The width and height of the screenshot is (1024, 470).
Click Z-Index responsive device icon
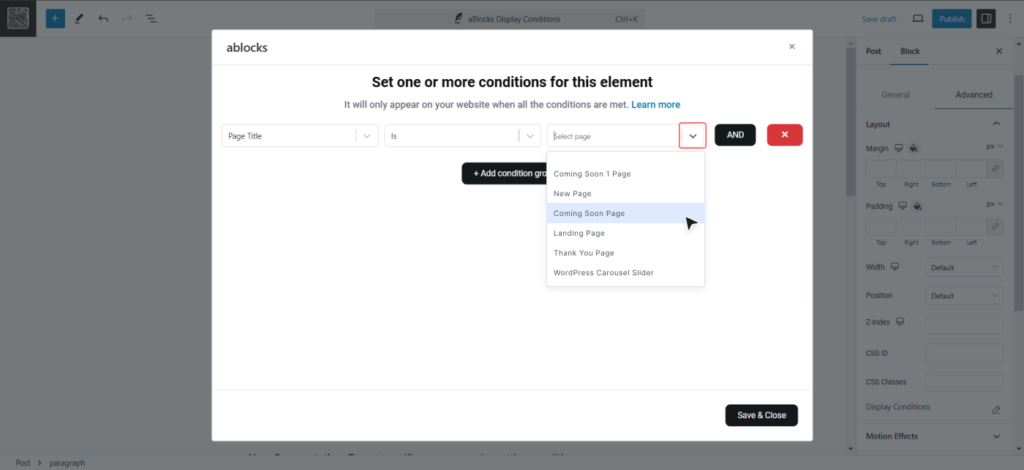point(901,322)
